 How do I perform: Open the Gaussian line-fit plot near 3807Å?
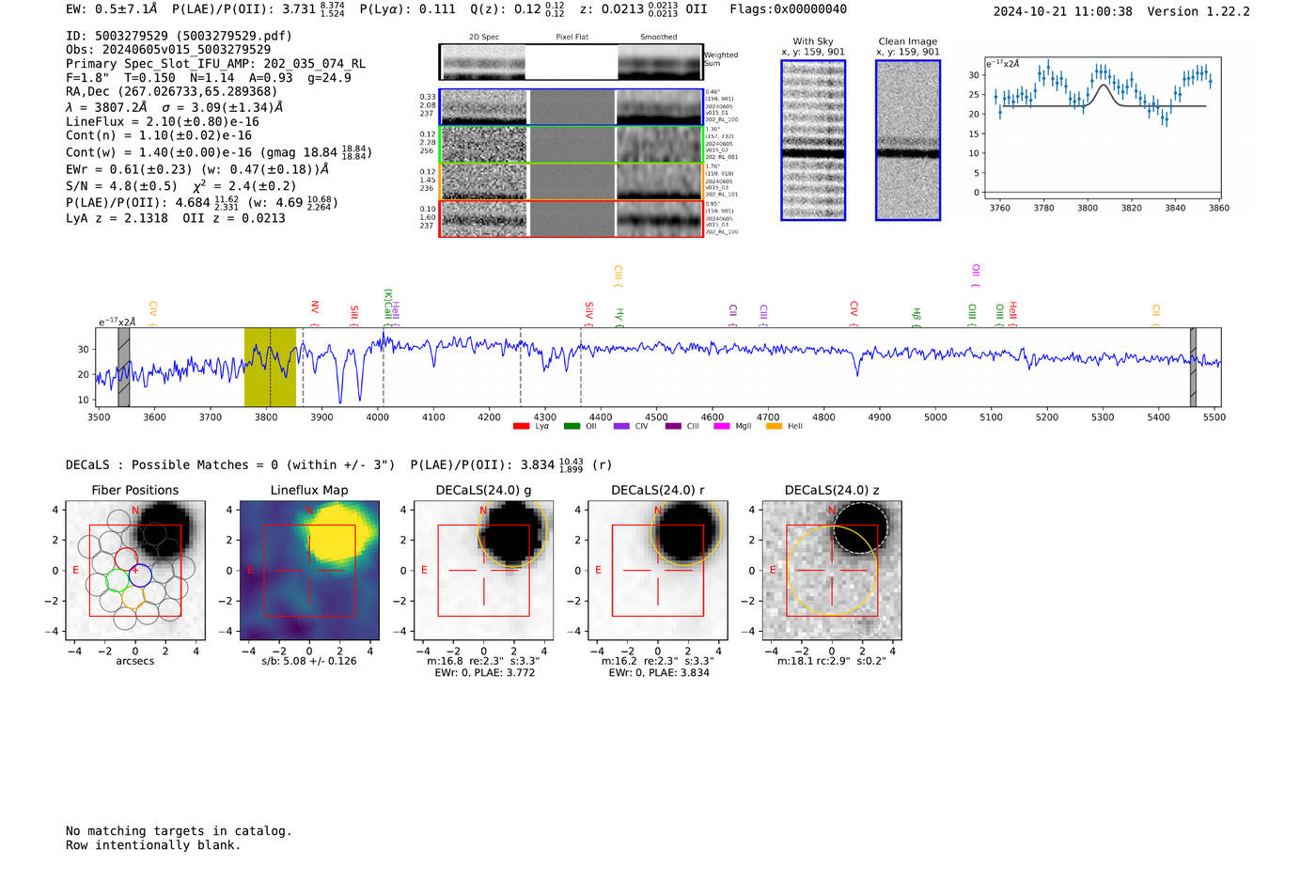pos(1102,127)
